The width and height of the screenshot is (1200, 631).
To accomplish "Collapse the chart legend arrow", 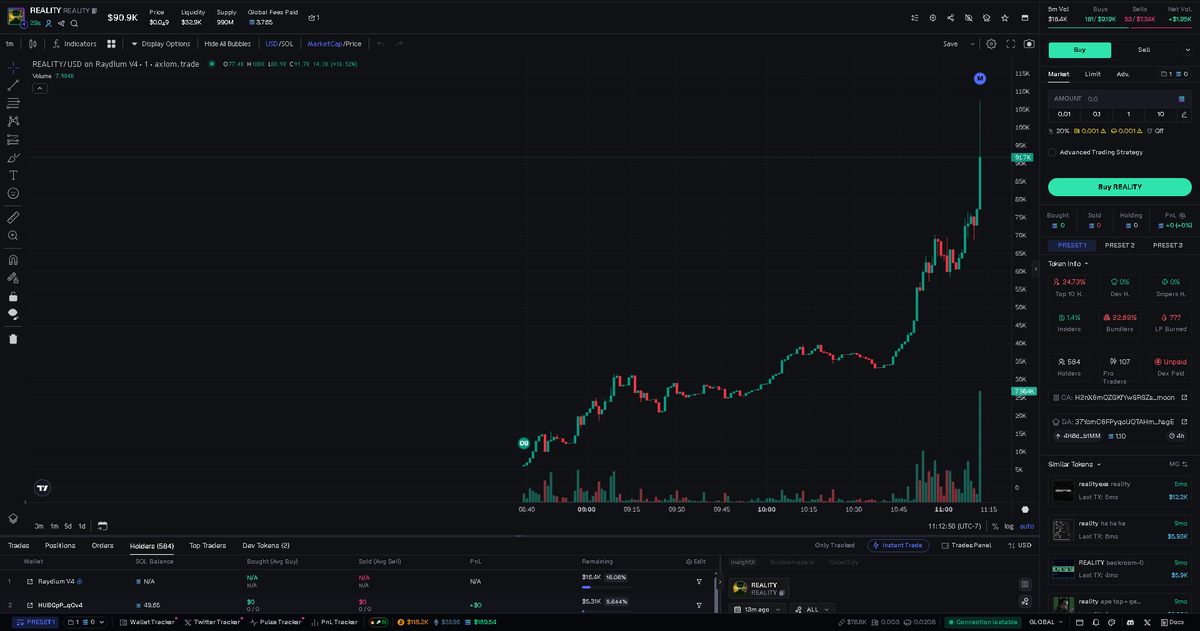I will pyautogui.click(x=39, y=88).
